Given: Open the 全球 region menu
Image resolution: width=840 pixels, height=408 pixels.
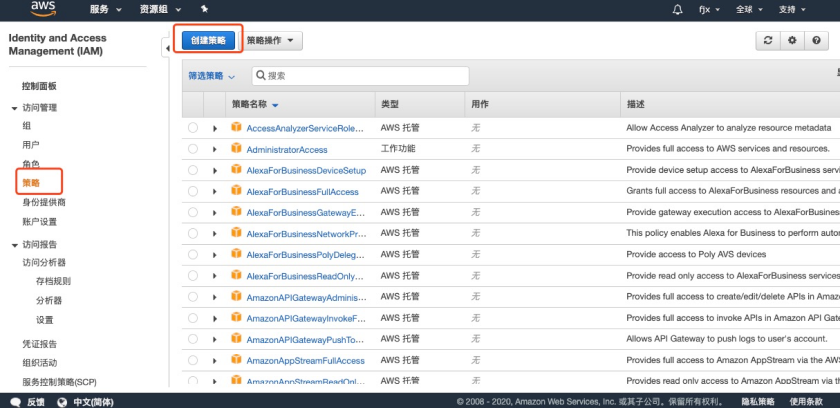Looking at the screenshot, I should point(749,10).
